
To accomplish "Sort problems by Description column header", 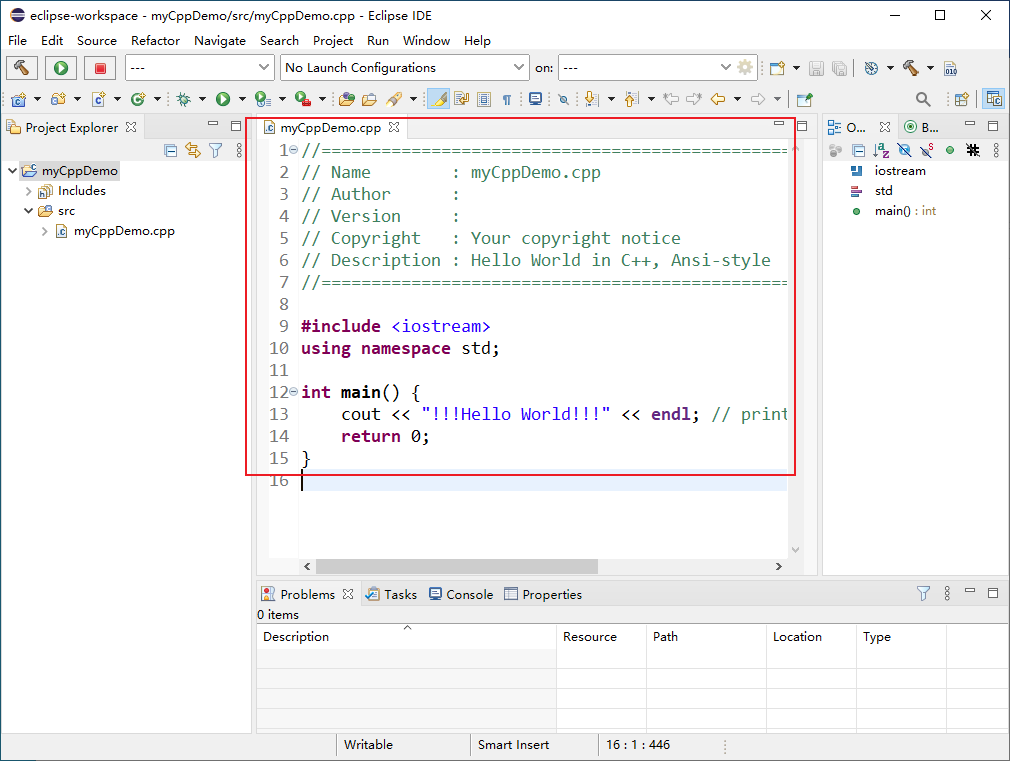I will point(406,637).
